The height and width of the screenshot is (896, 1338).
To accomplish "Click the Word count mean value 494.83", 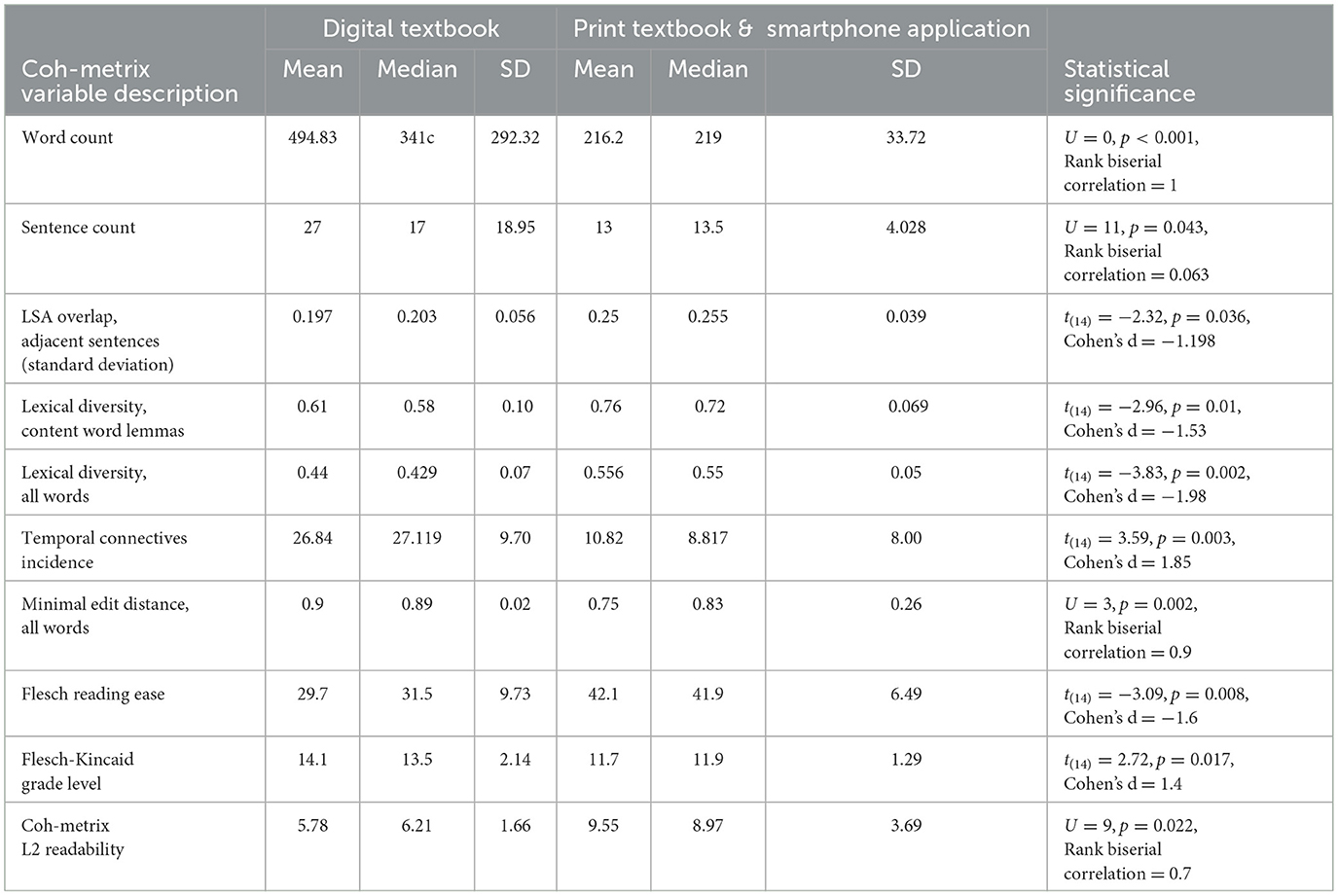I will pos(312,138).
